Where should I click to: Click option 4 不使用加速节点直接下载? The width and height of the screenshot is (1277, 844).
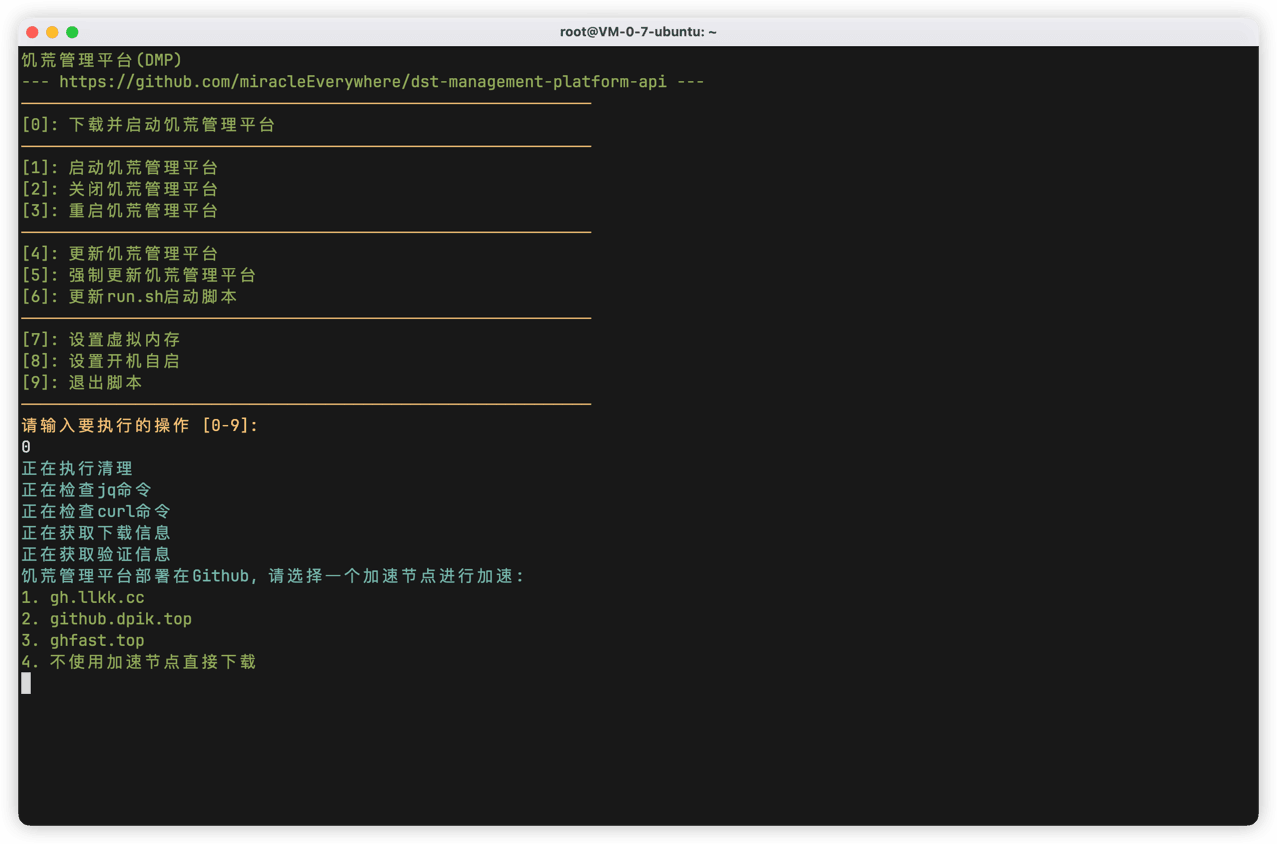pyautogui.click(x=139, y=662)
